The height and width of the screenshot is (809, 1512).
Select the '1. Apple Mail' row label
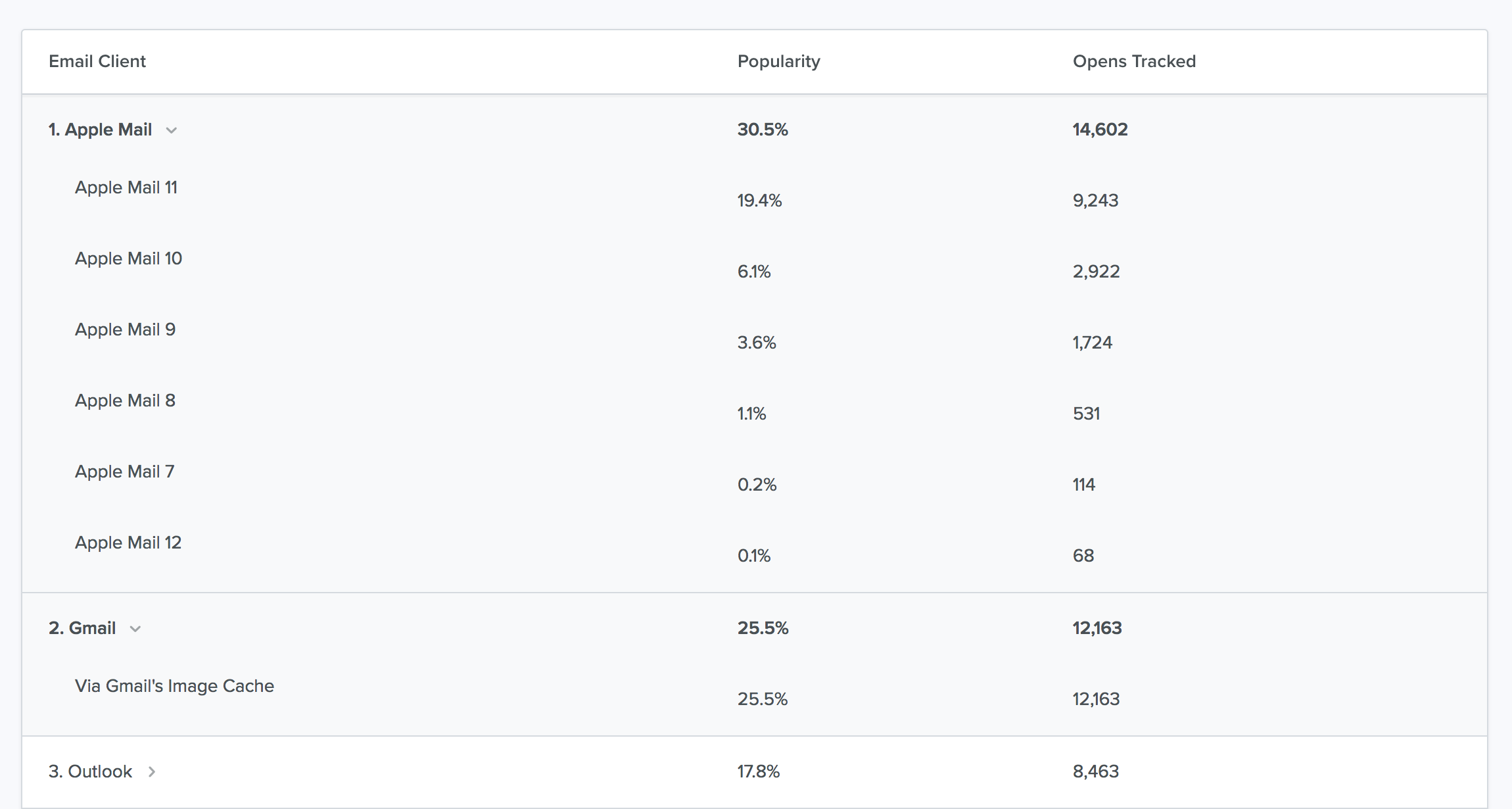pyautogui.click(x=100, y=130)
